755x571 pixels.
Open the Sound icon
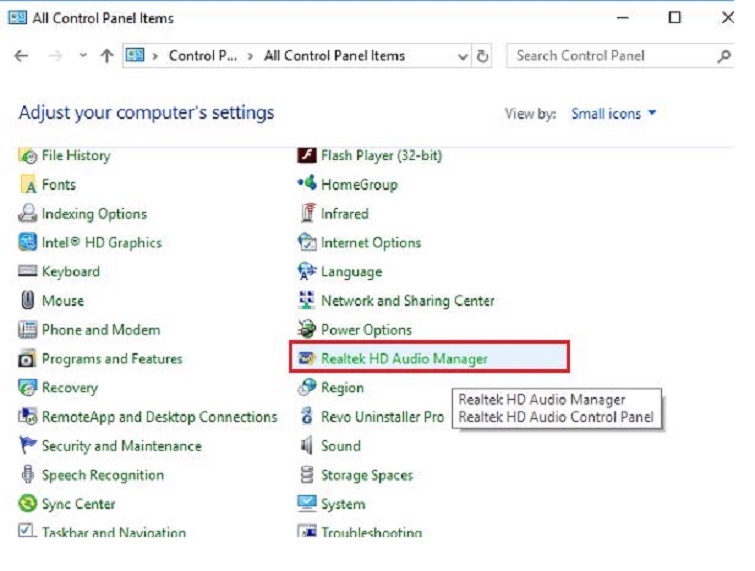(308, 447)
